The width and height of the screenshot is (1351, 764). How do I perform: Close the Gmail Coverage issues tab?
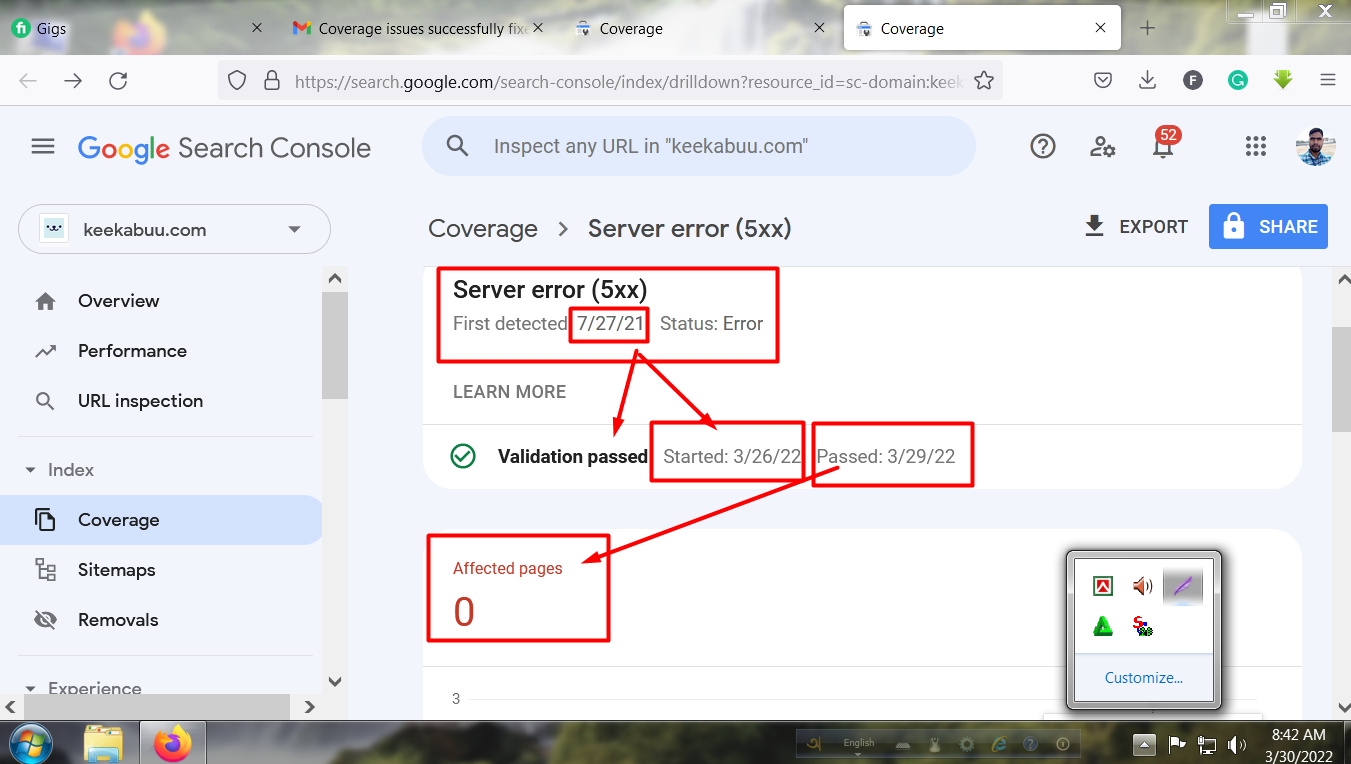coord(538,28)
